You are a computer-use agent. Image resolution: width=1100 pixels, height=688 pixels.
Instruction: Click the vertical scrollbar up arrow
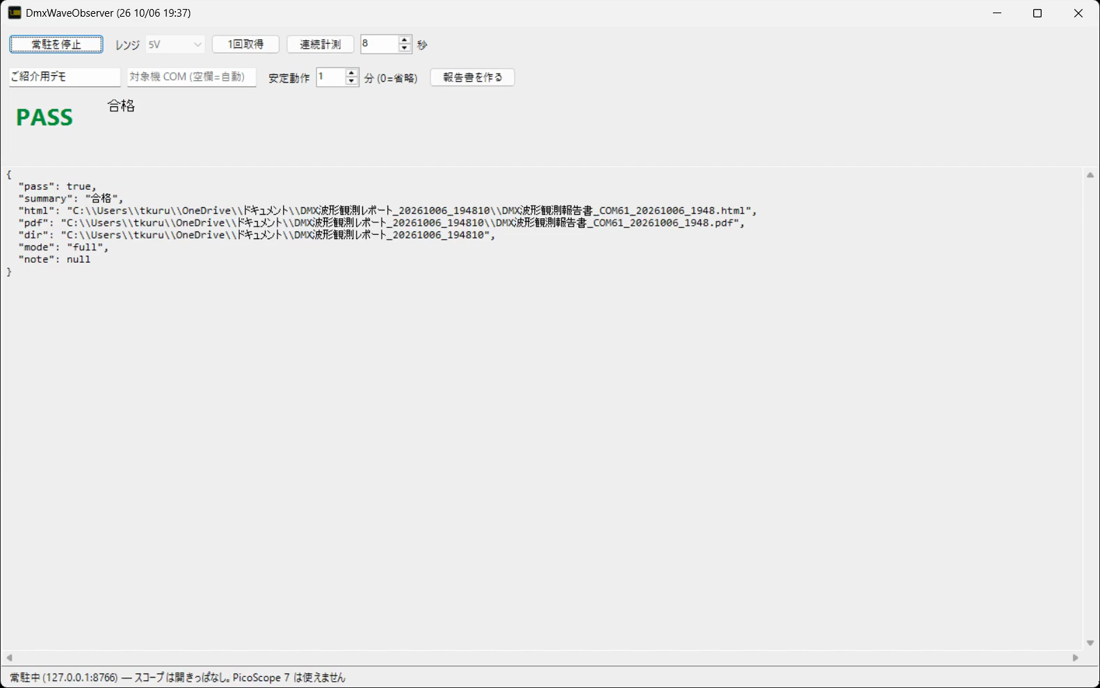(1090, 175)
